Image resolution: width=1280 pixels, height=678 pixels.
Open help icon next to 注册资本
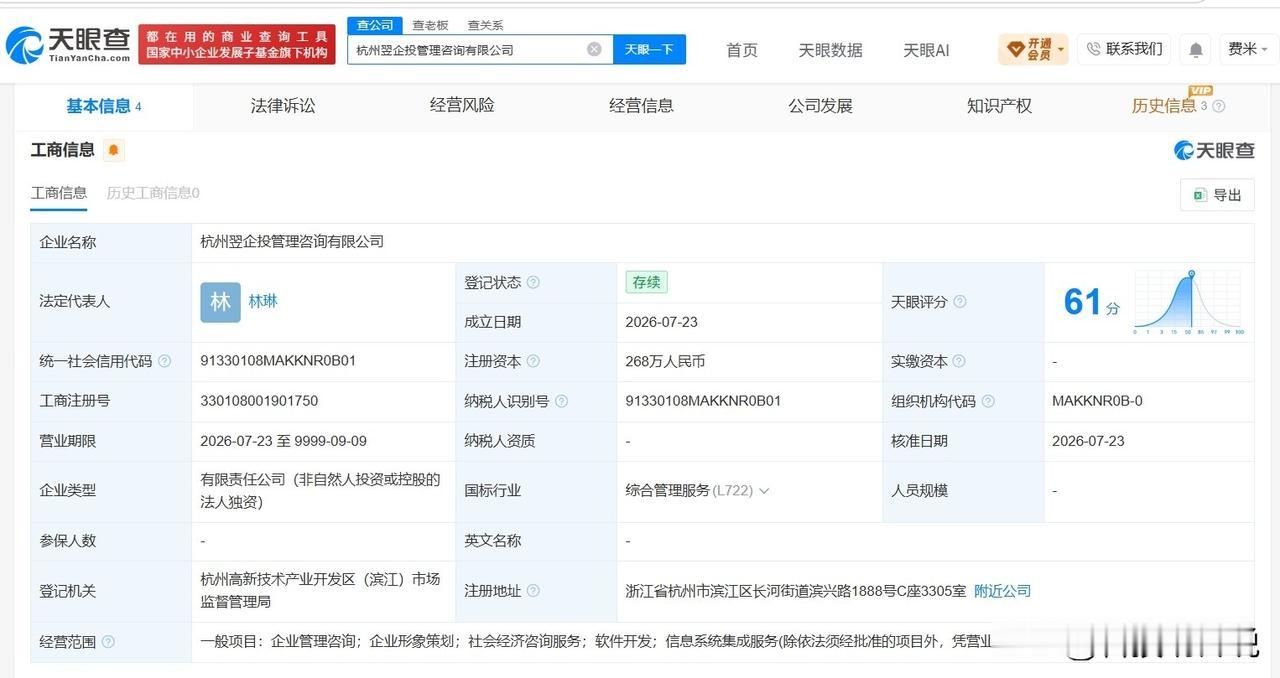533,361
